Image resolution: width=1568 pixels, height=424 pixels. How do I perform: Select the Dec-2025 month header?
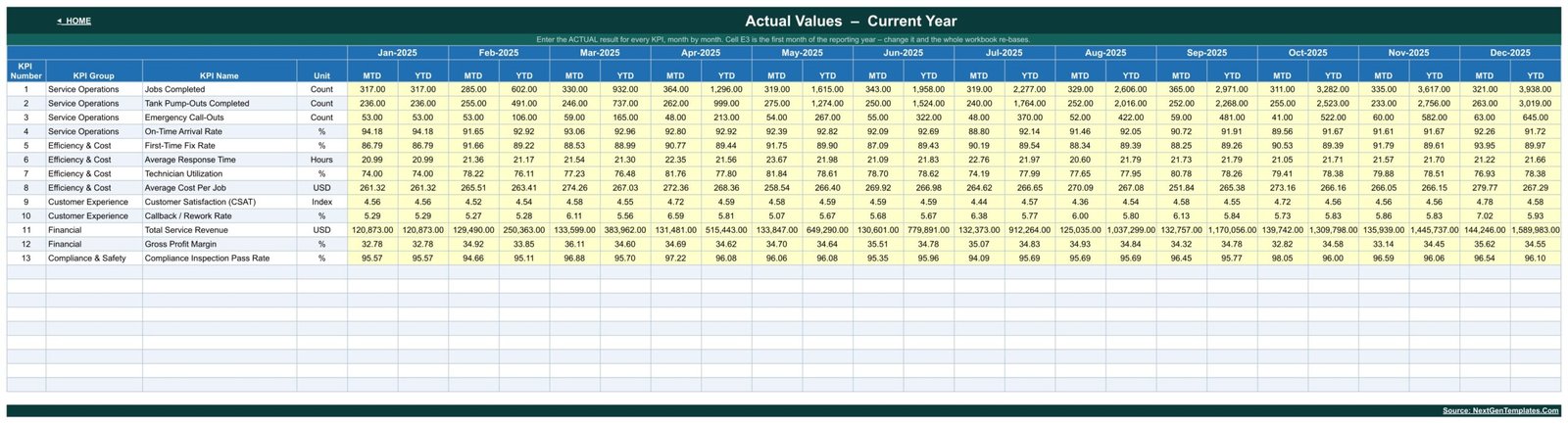[1510, 53]
